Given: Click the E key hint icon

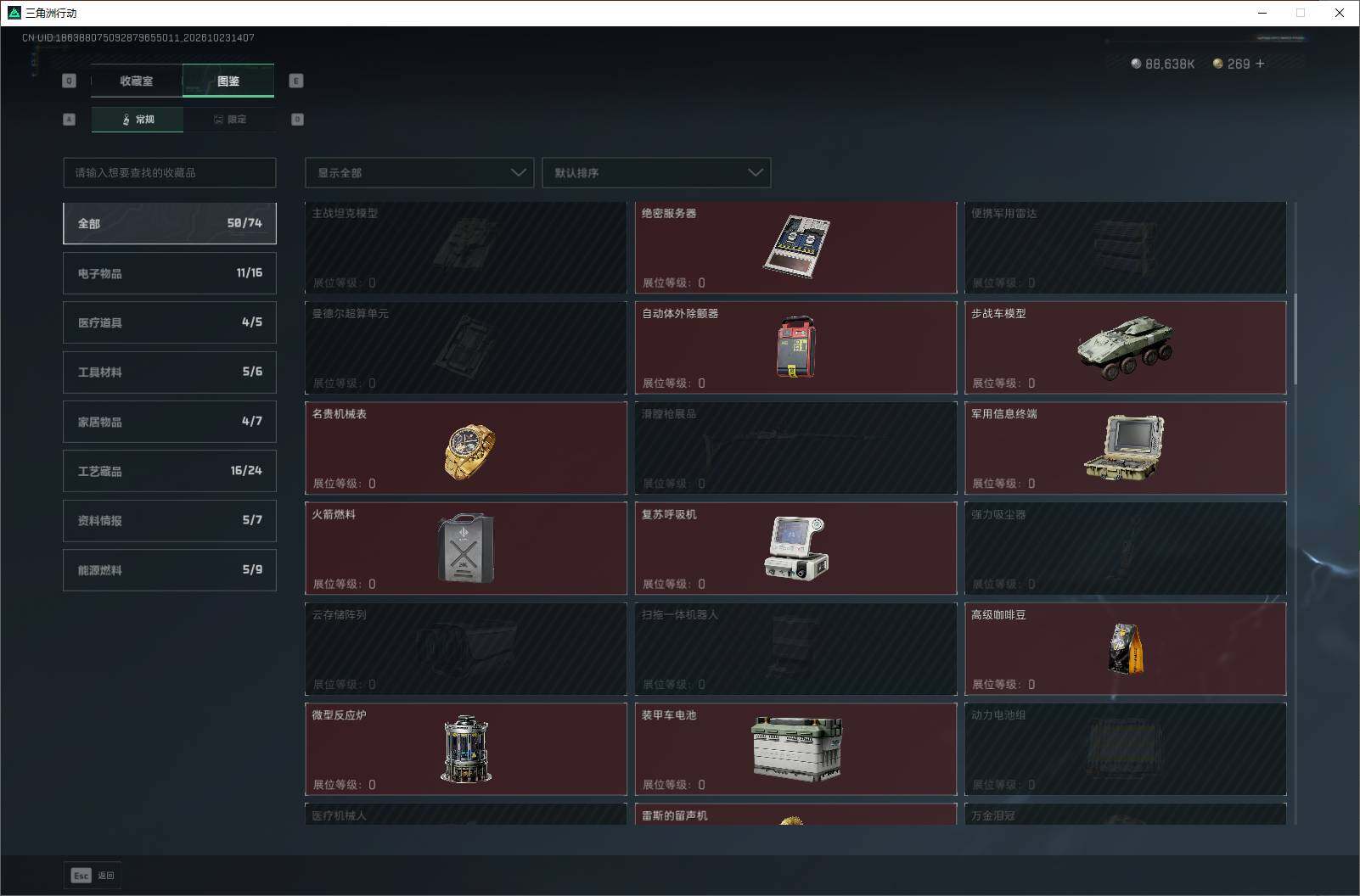Looking at the screenshot, I should [x=296, y=81].
